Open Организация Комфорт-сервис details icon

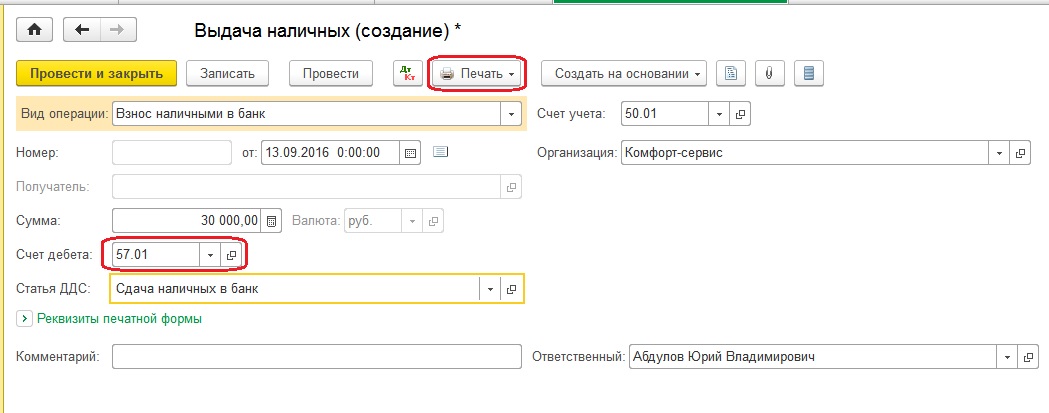(x=1020, y=153)
